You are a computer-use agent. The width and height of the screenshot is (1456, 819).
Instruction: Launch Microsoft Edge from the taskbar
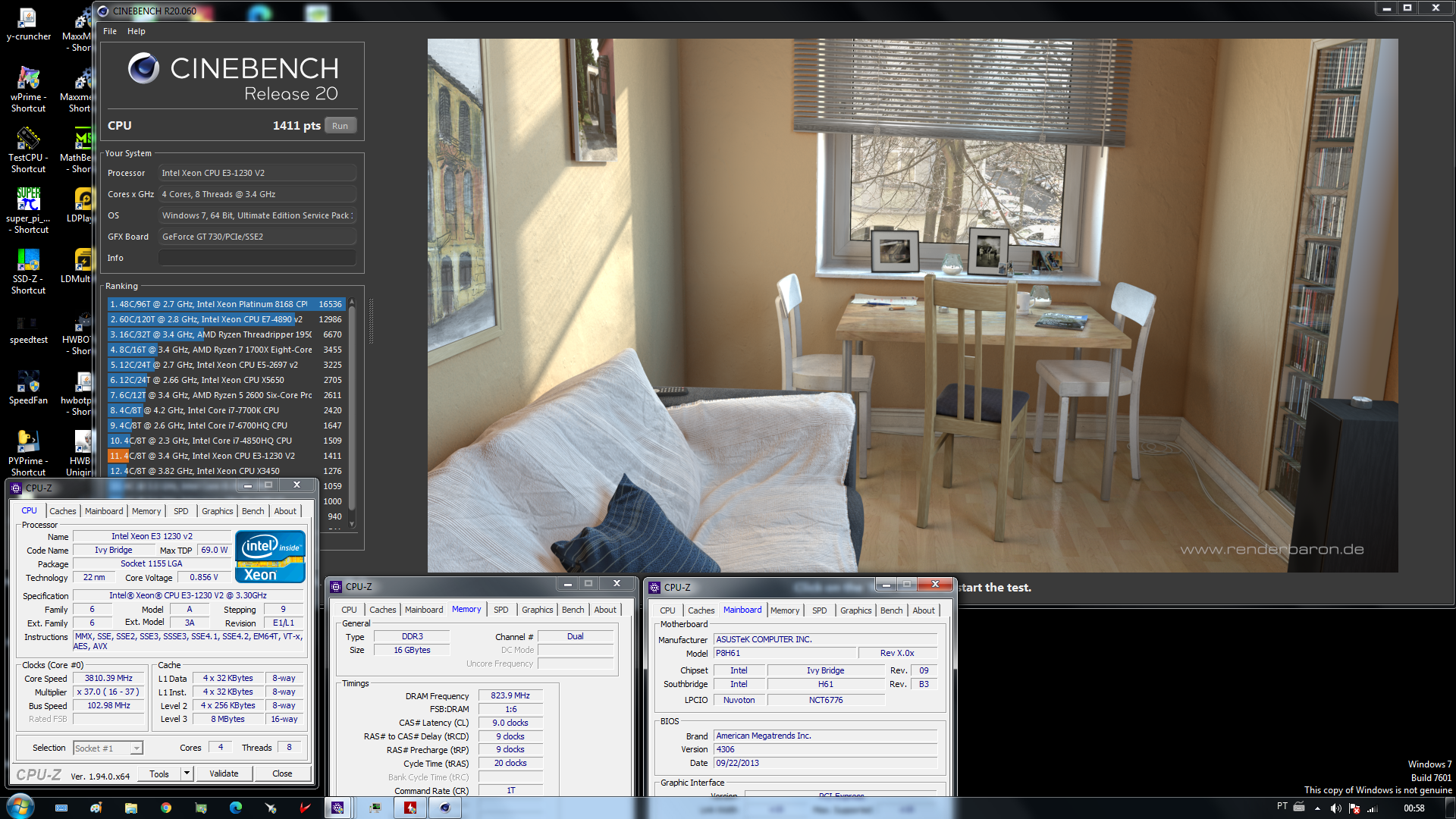pyautogui.click(x=236, y=808)
